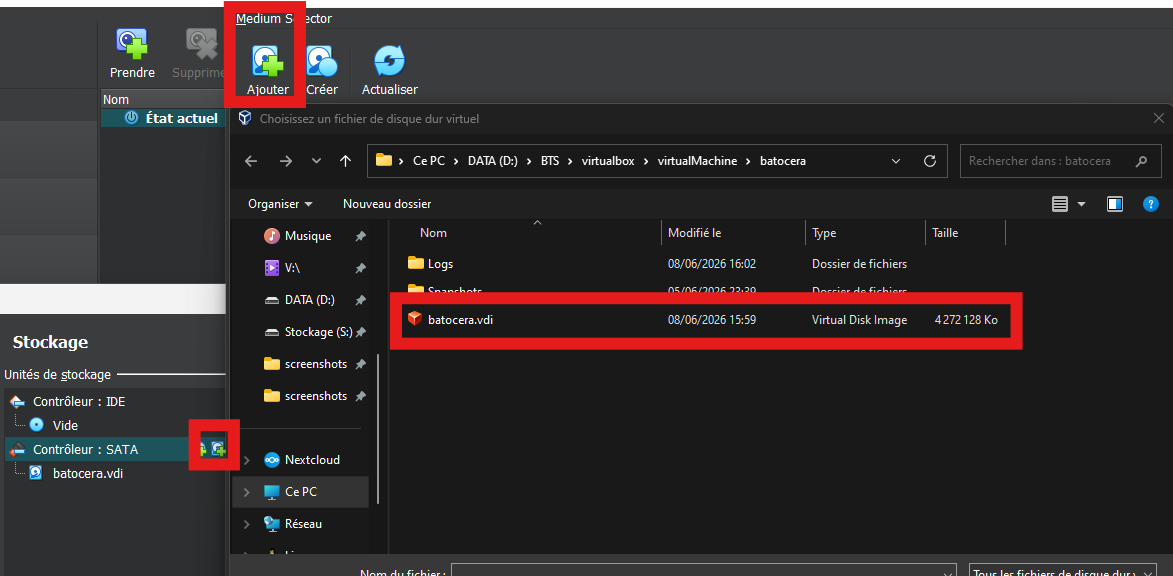Sort files by Modifié le column
The height and width of the screenshot is (576, 1173).
pos(733,233)
